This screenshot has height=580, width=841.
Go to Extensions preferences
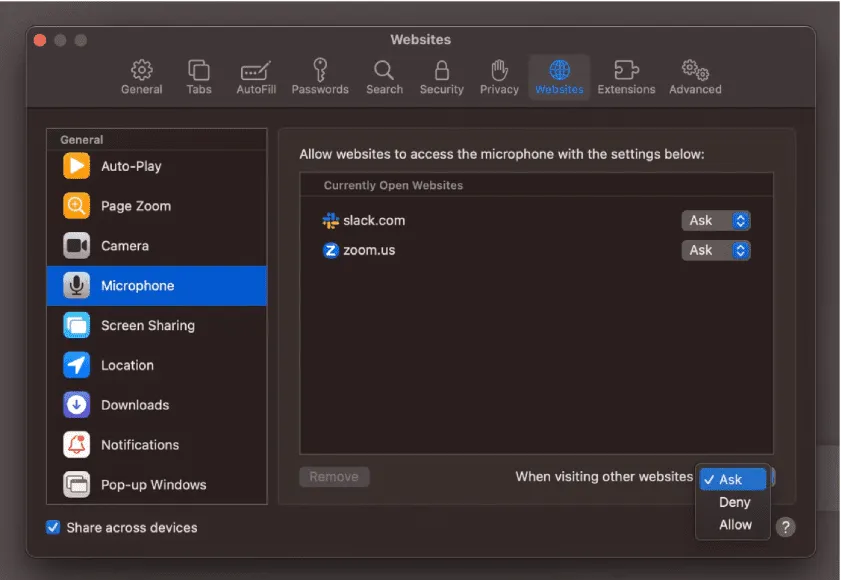626,77
